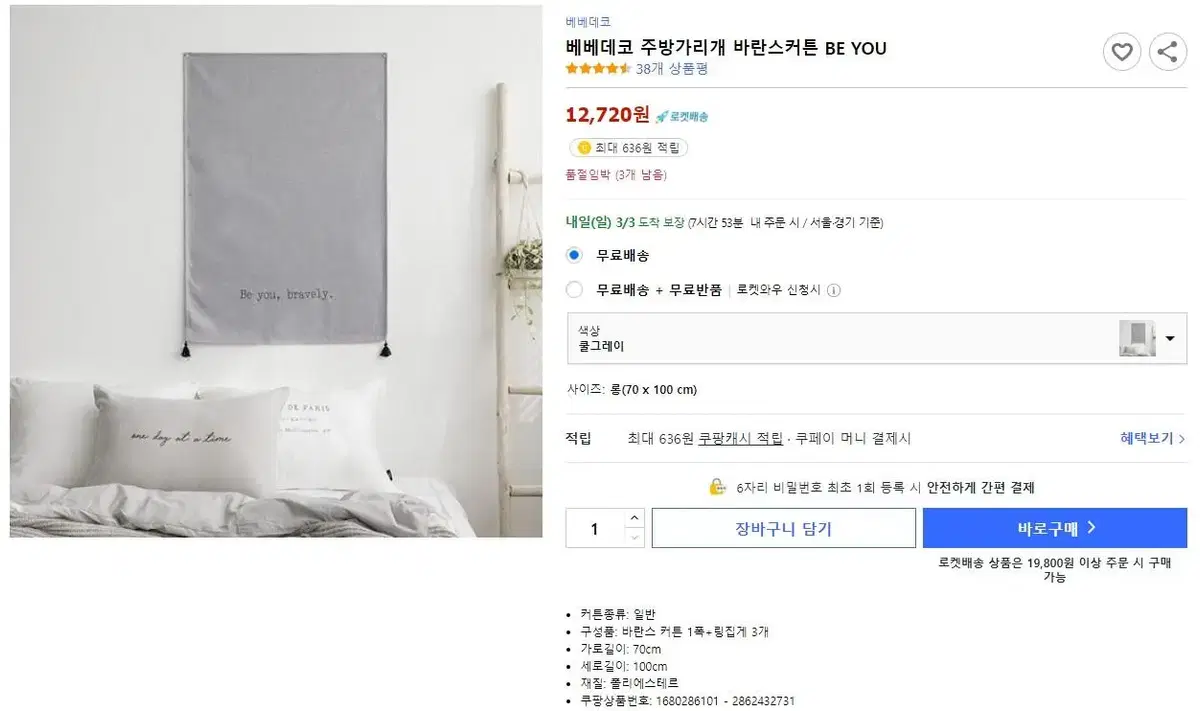Click the star rating icons
This screenshot has height=711, width=1200.
pos(598,69)
